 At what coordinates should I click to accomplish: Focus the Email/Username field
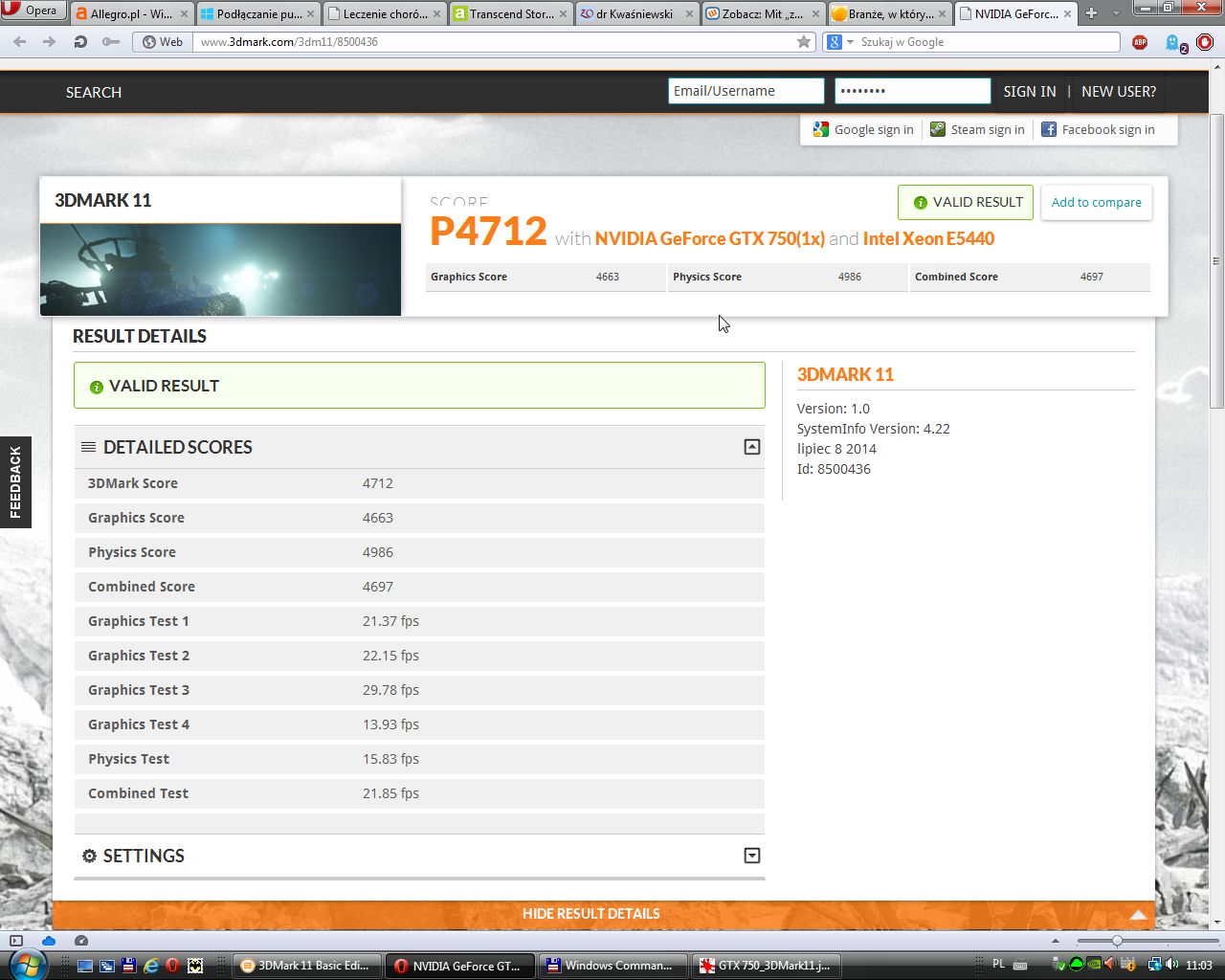[x=746, y=91]
